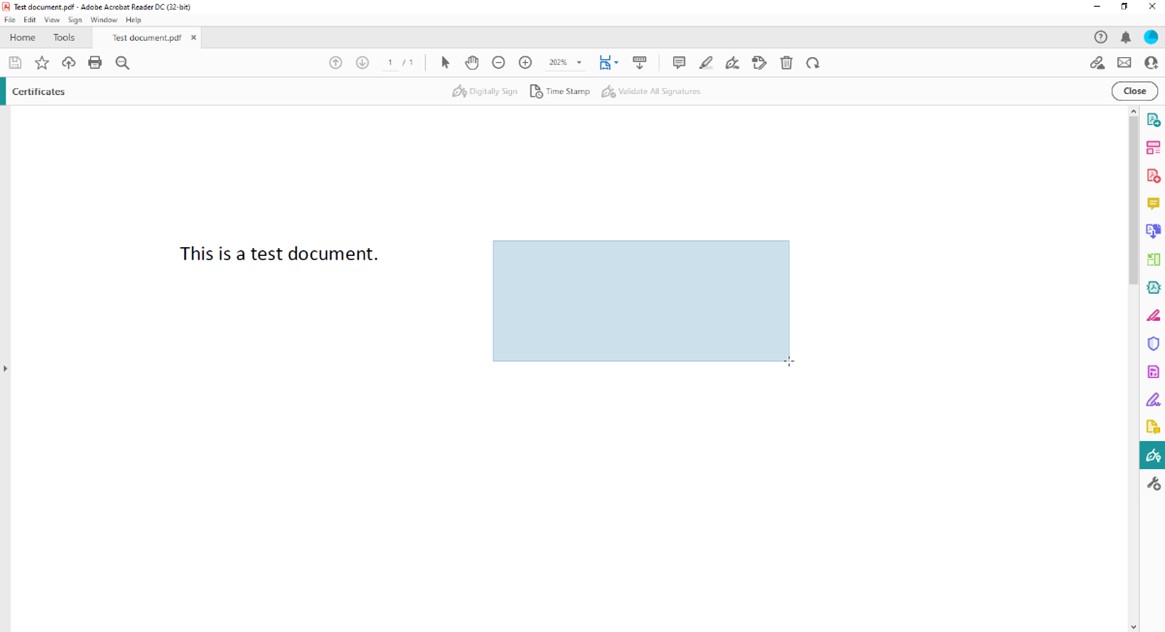
Task: Select the Selection tool arrow
Action: pyautogui.click(x=445, y=62)
